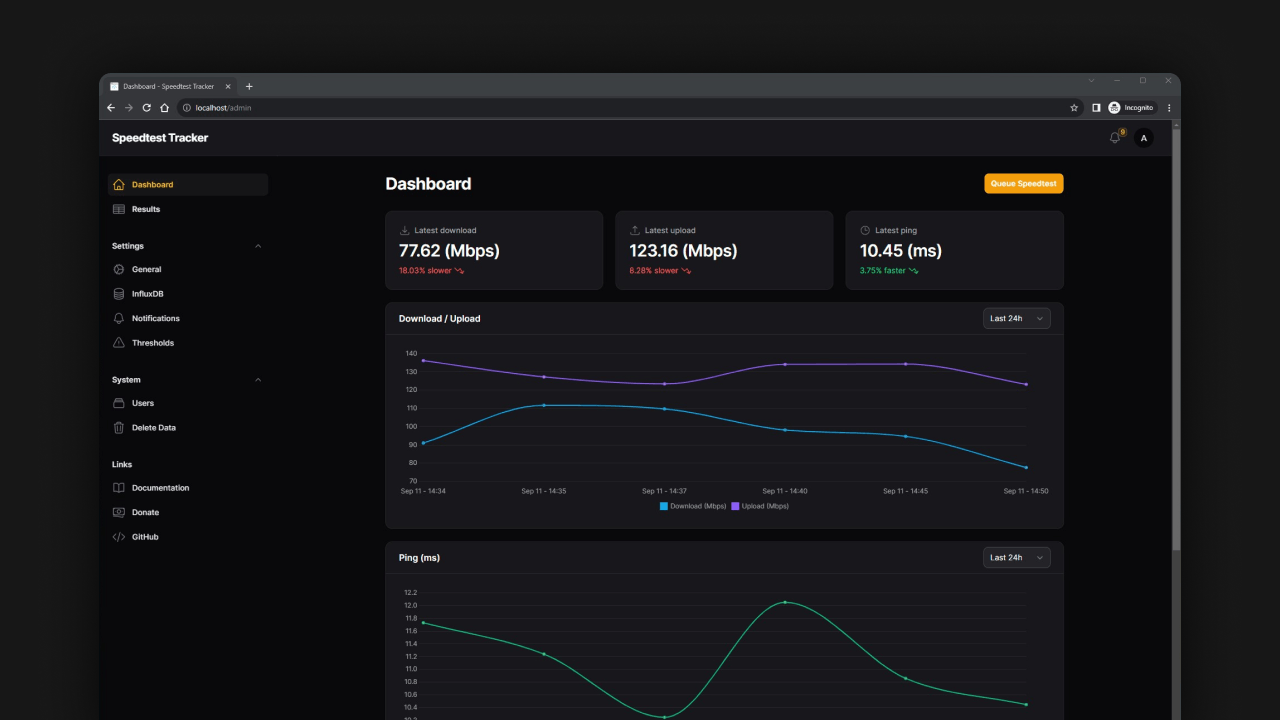The width and height of the screenshot is (1280, 720).
Task: Open the user avatar menu
Action: coord(1144,138)
